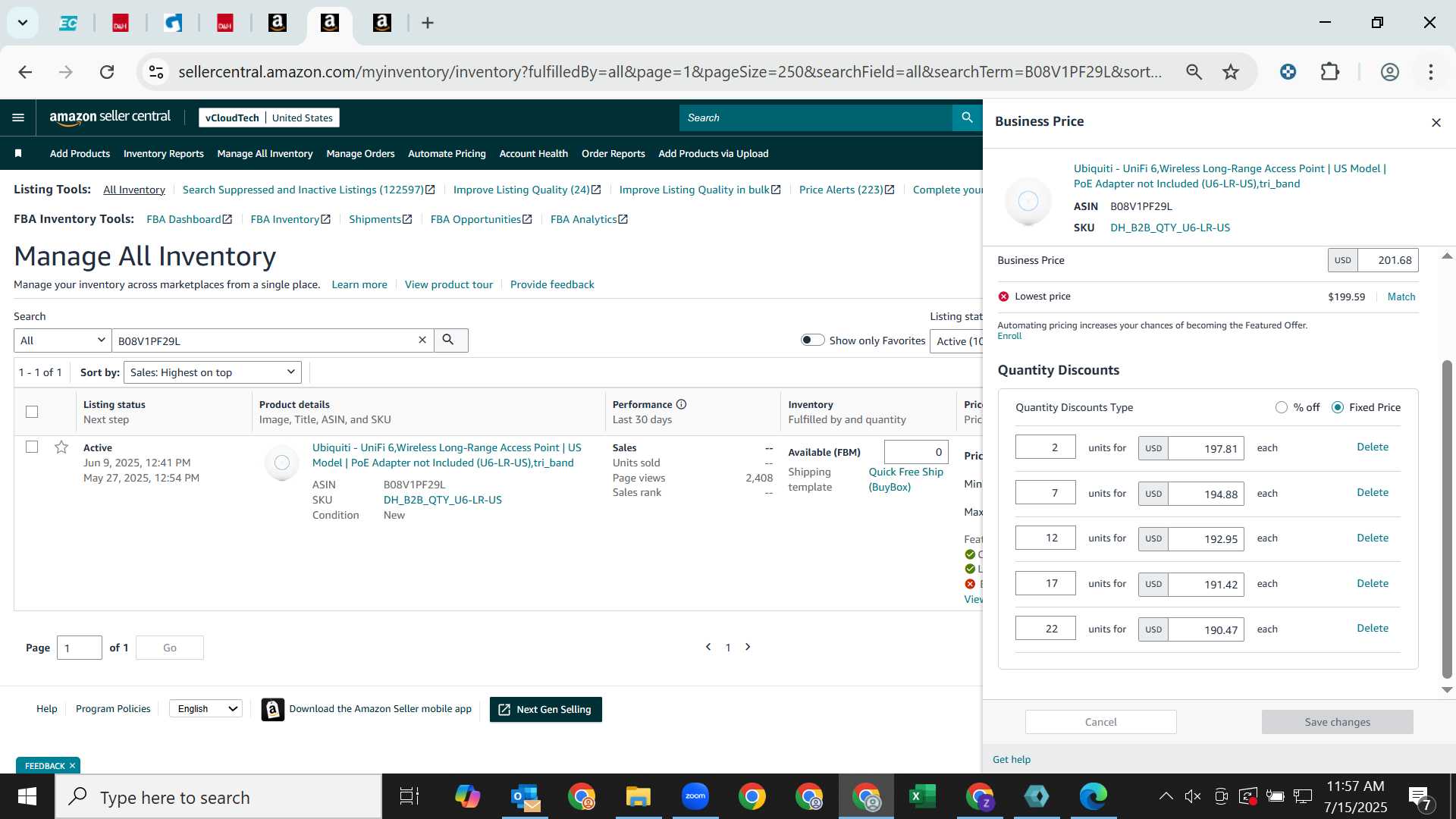Image resolution: width=1456 pixels, height=819 pixels.
Task: Click the site information icon in address bar
Action: pyautogui.click(x=155, y=72)
